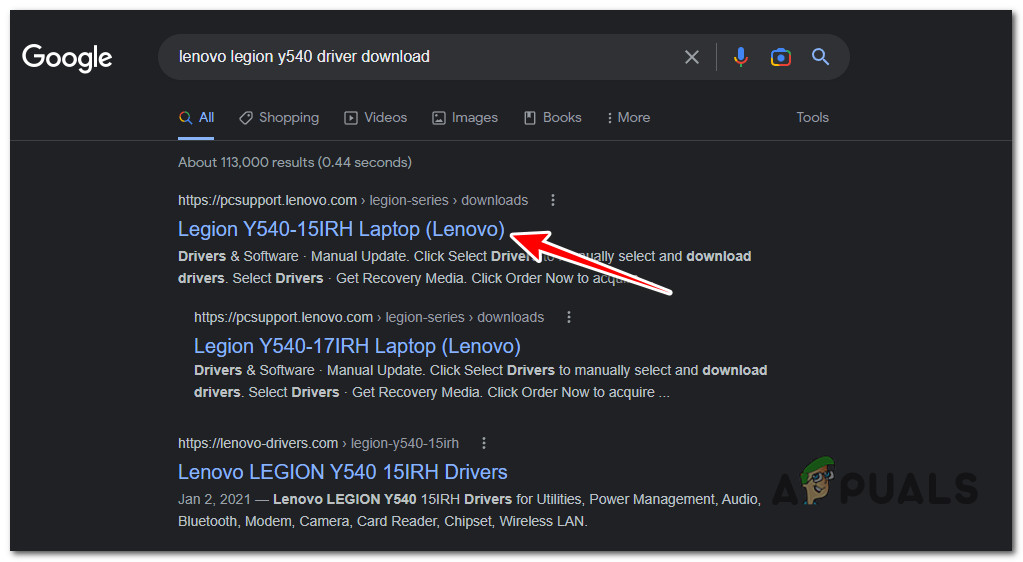This screenshot has height=562, width=1023.
Task: Open the Tools options
Action: 812,117
